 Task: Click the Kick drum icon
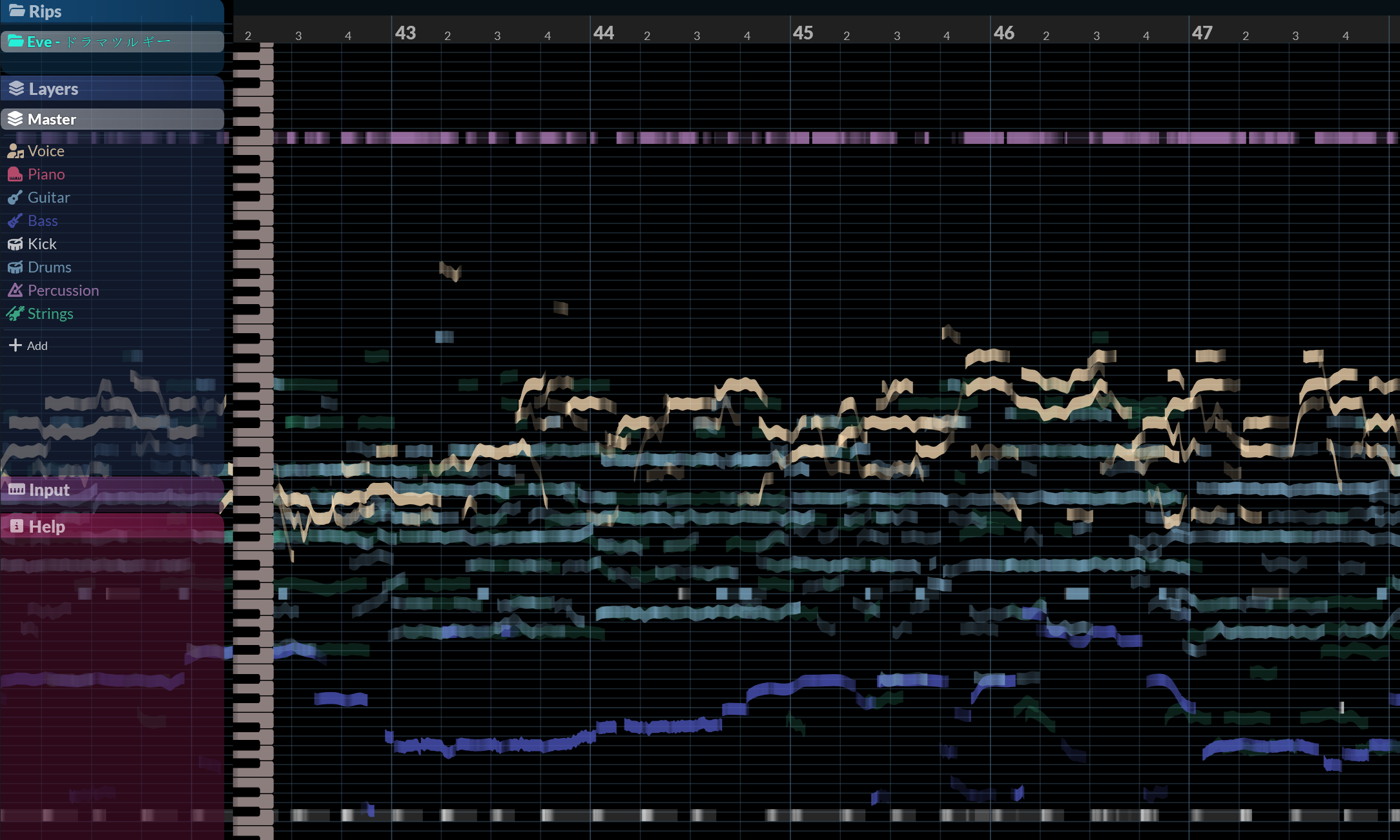15,244
